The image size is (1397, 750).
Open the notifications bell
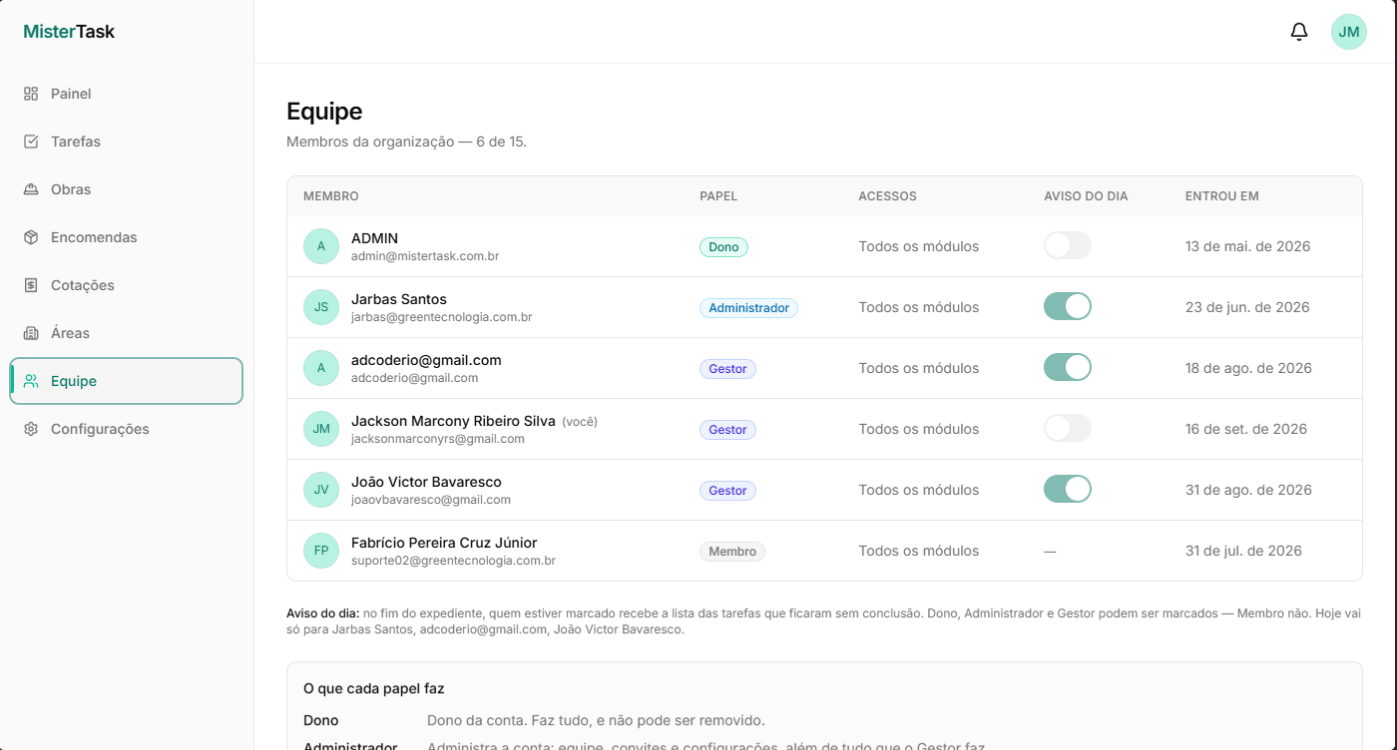pyautogui.click(x=1299, y=32)
